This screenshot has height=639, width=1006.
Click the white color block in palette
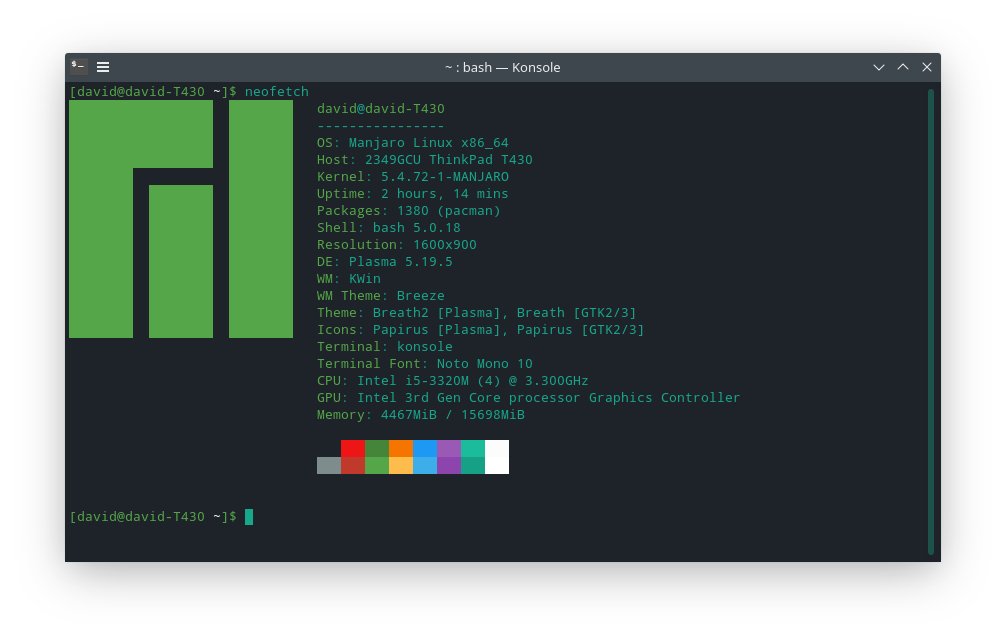(497, 457)
